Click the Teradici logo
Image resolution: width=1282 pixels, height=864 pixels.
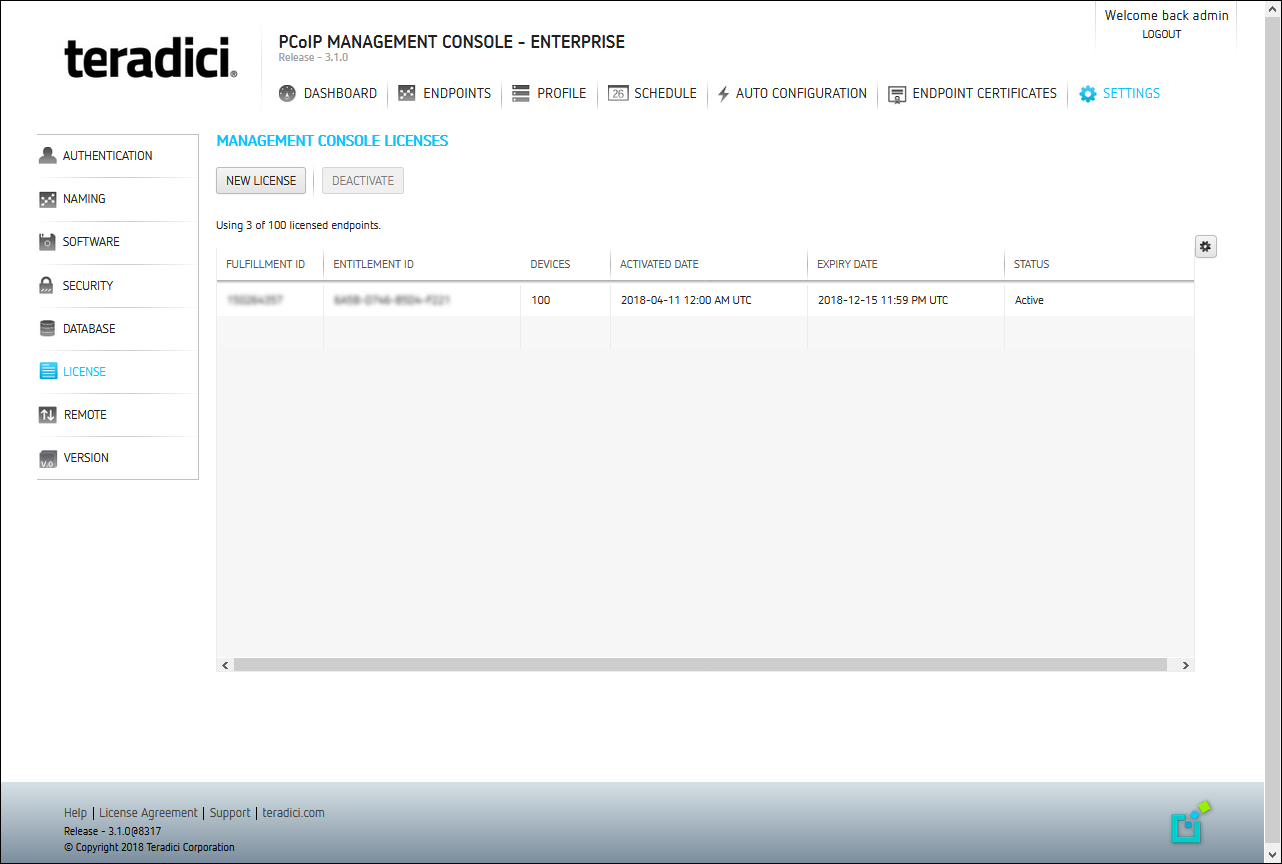click(x=151, y=59)
